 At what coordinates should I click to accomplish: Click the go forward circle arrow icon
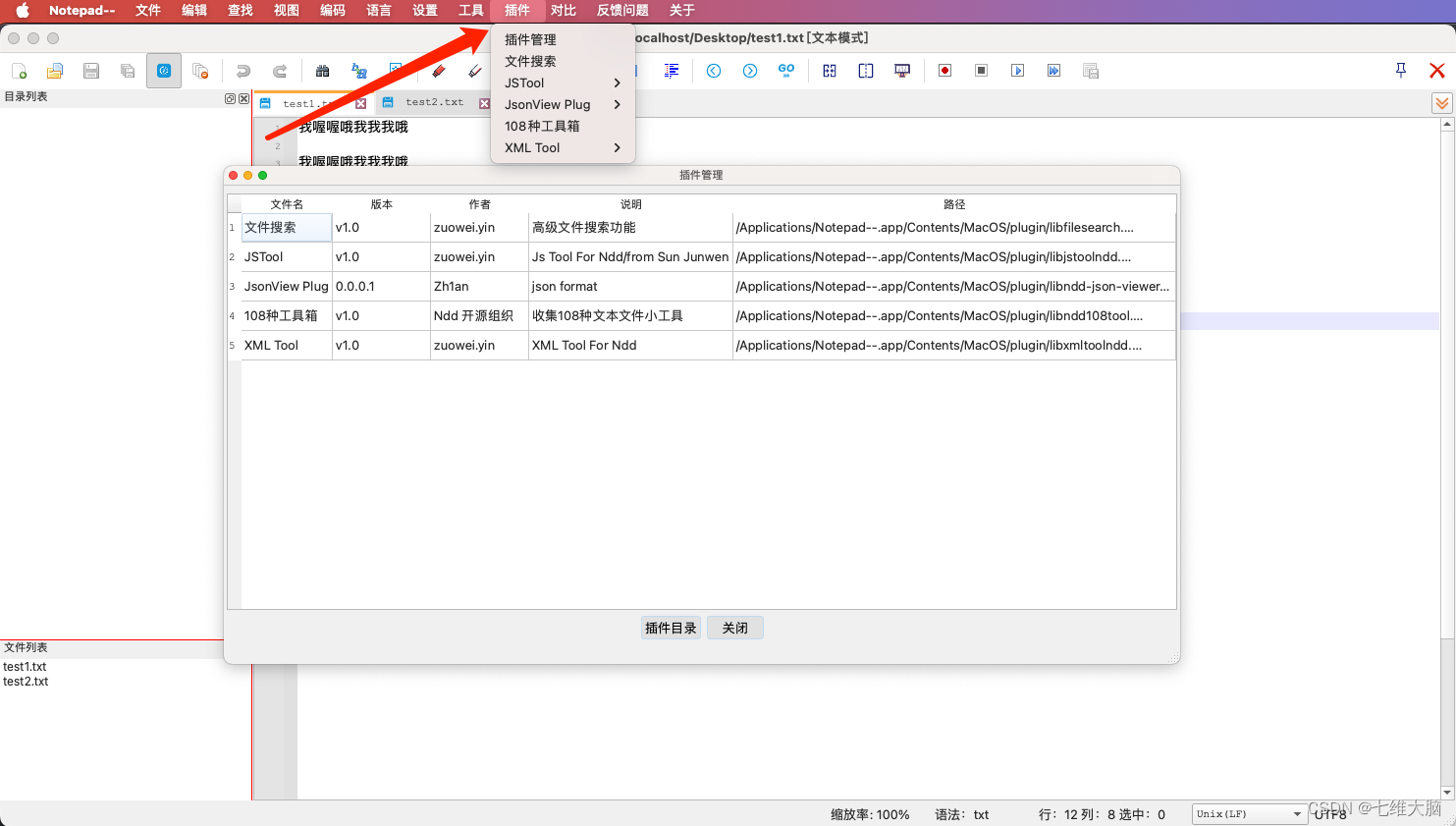pyautogui.click(x=750, y=71)
